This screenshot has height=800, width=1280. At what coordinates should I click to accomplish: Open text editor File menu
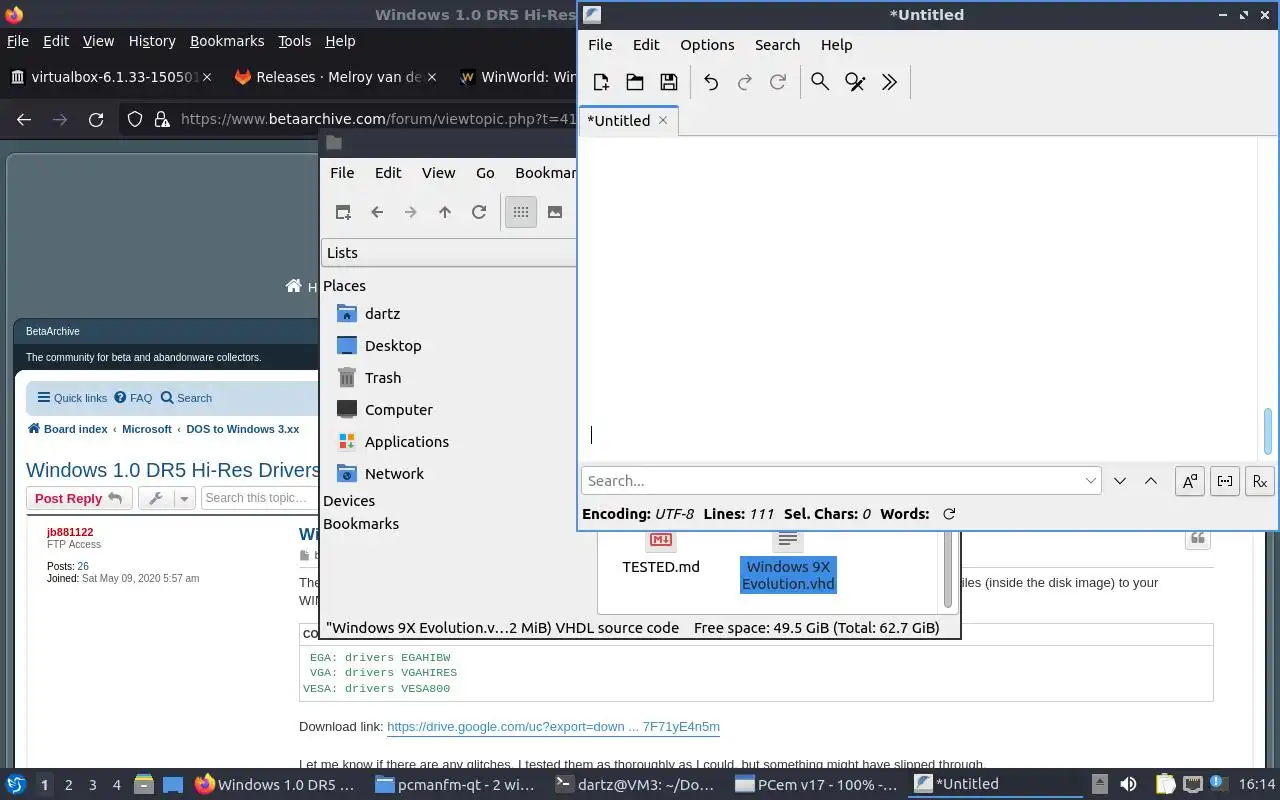(600, 45)
